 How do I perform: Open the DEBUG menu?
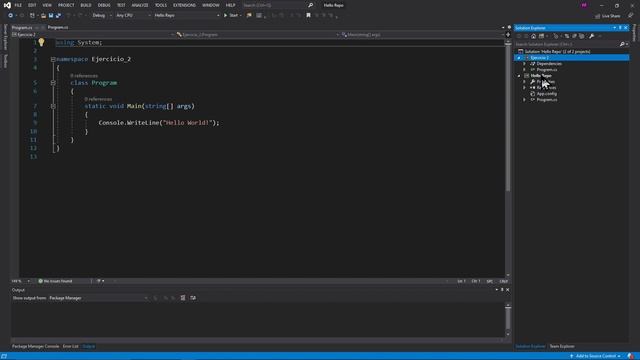click(x=104, y=5)
